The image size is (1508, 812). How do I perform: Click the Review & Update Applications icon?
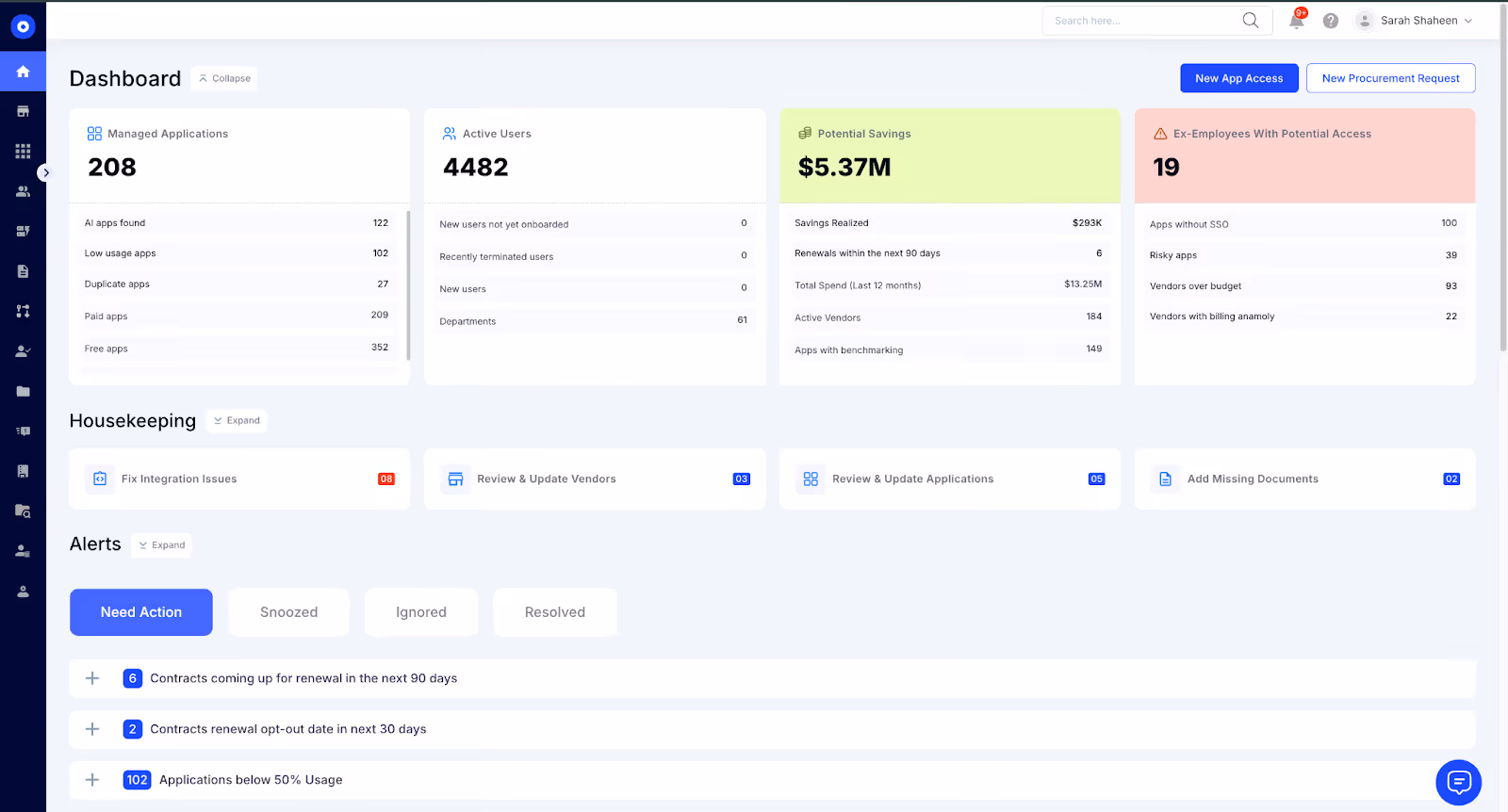(811, 479)
